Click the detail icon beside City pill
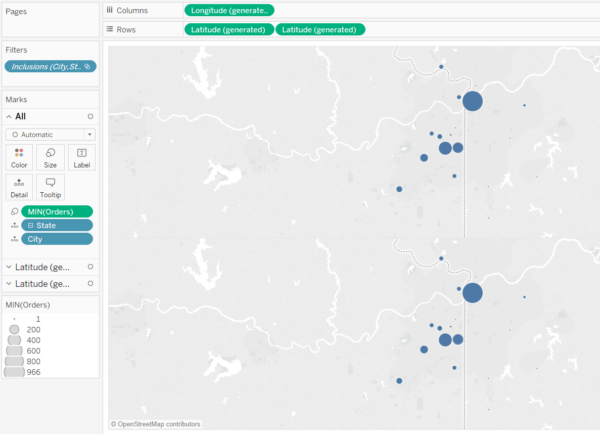The width and height of the screenshot is (600, 434). pos(15,239)
